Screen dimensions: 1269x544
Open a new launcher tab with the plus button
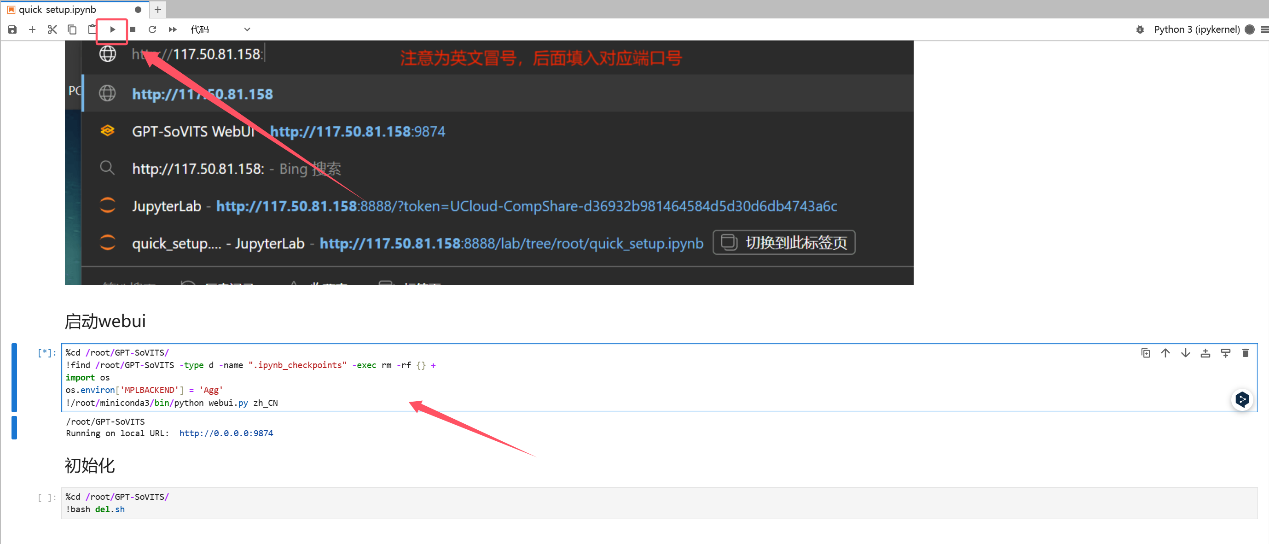tap(158, 9)
